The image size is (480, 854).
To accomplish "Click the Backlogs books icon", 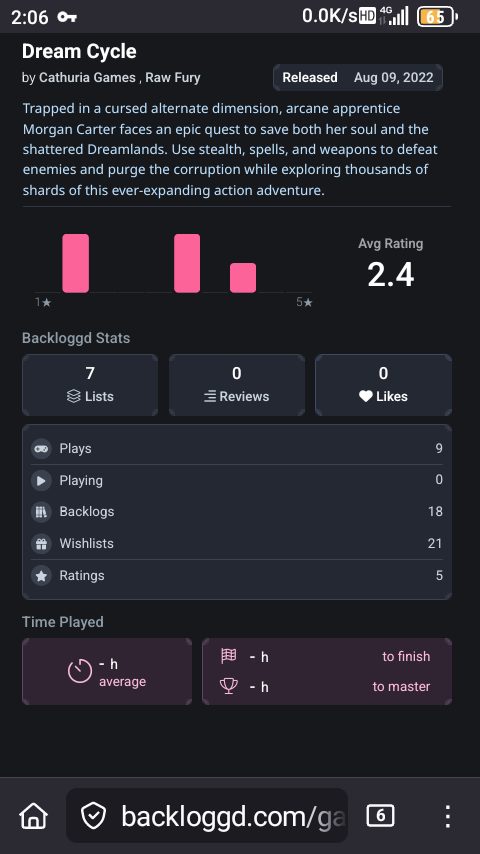I will [41, 511].
